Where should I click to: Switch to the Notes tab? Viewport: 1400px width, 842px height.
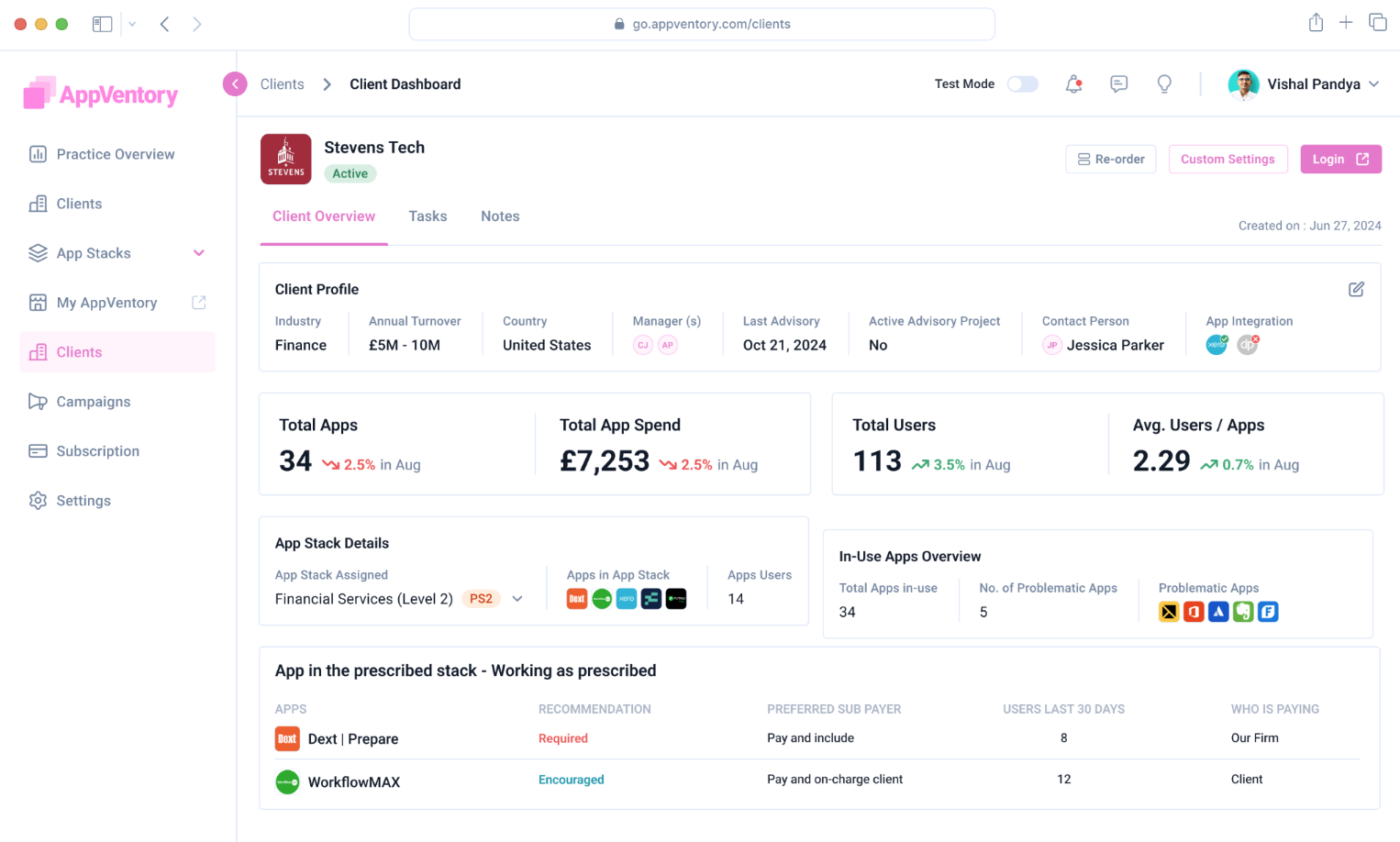pyautogui.click(x=500, y=216)
